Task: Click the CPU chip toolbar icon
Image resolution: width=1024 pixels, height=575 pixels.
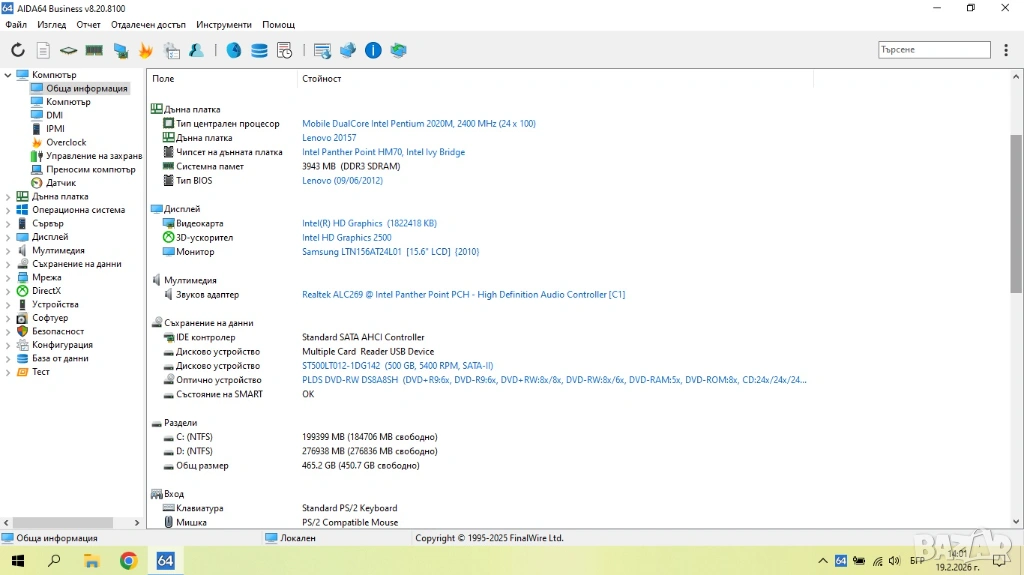Action: (68, 50)
